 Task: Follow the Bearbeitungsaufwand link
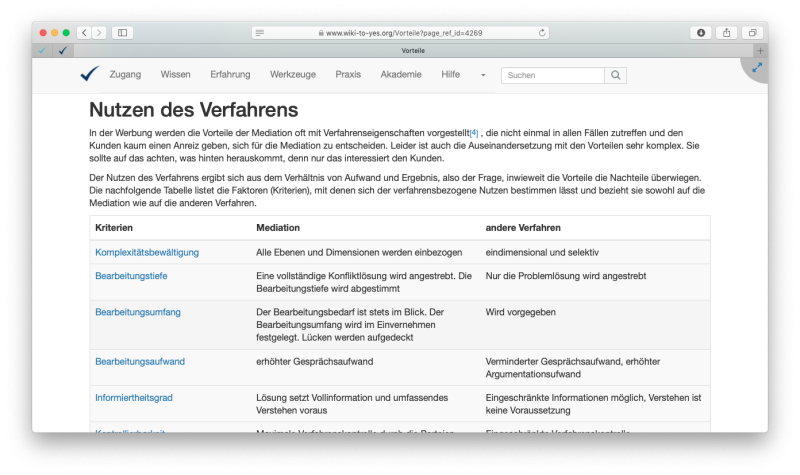coord(140,361)
